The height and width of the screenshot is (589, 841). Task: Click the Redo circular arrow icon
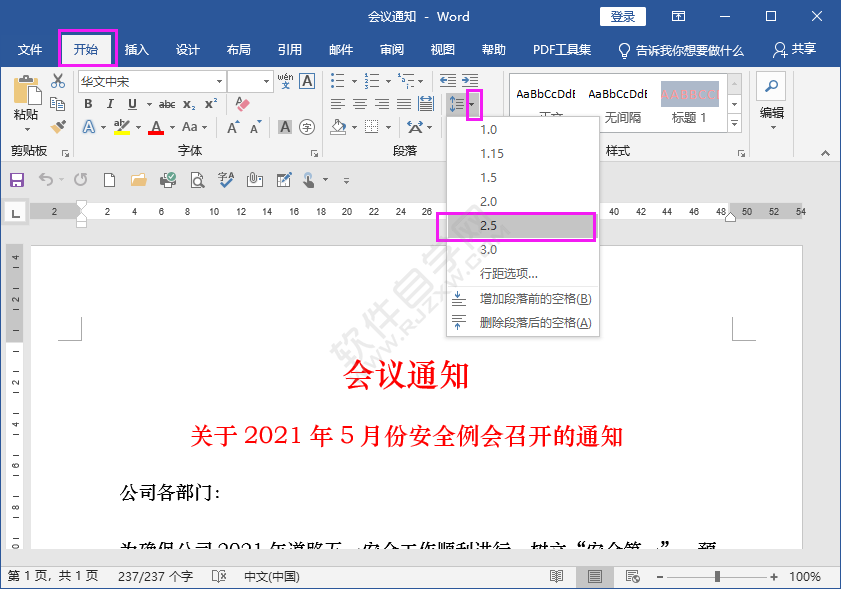click(x=80, y=180)
